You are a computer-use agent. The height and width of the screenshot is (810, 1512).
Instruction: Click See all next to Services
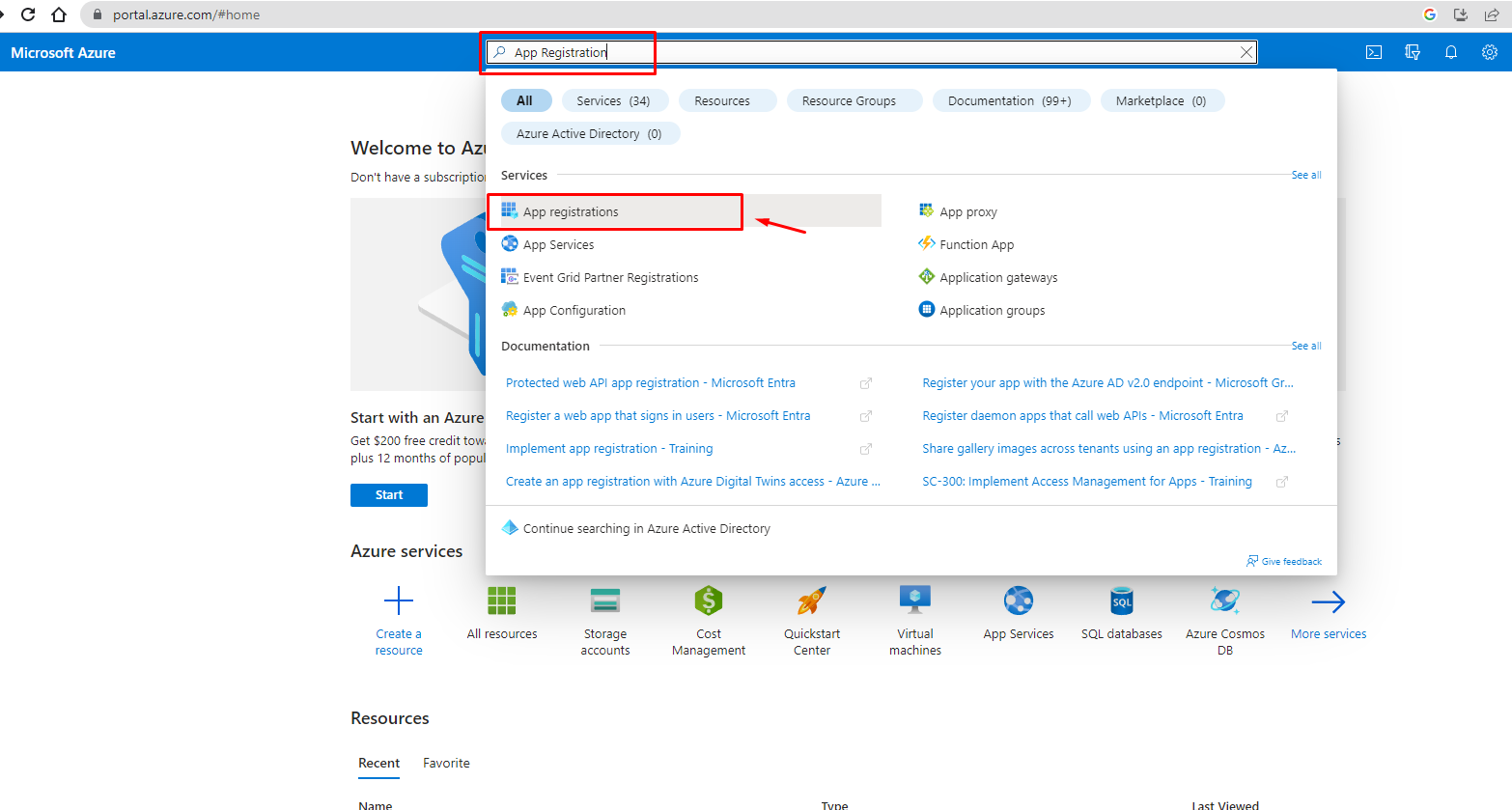(x=1306, y=175)
